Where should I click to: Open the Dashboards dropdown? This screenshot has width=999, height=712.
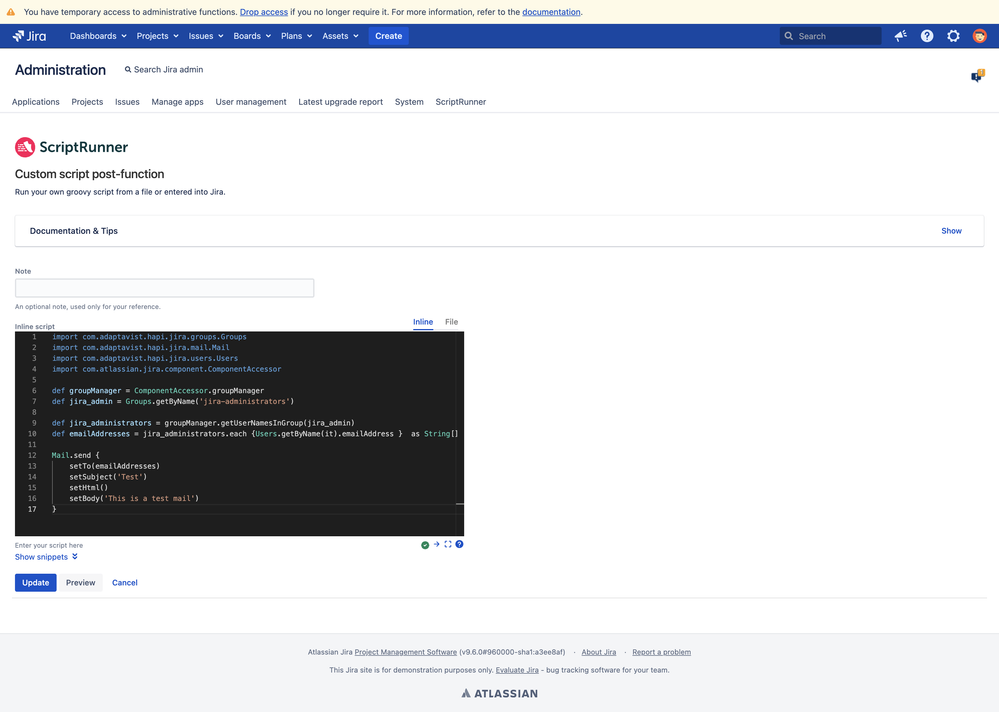coord(98,36)
